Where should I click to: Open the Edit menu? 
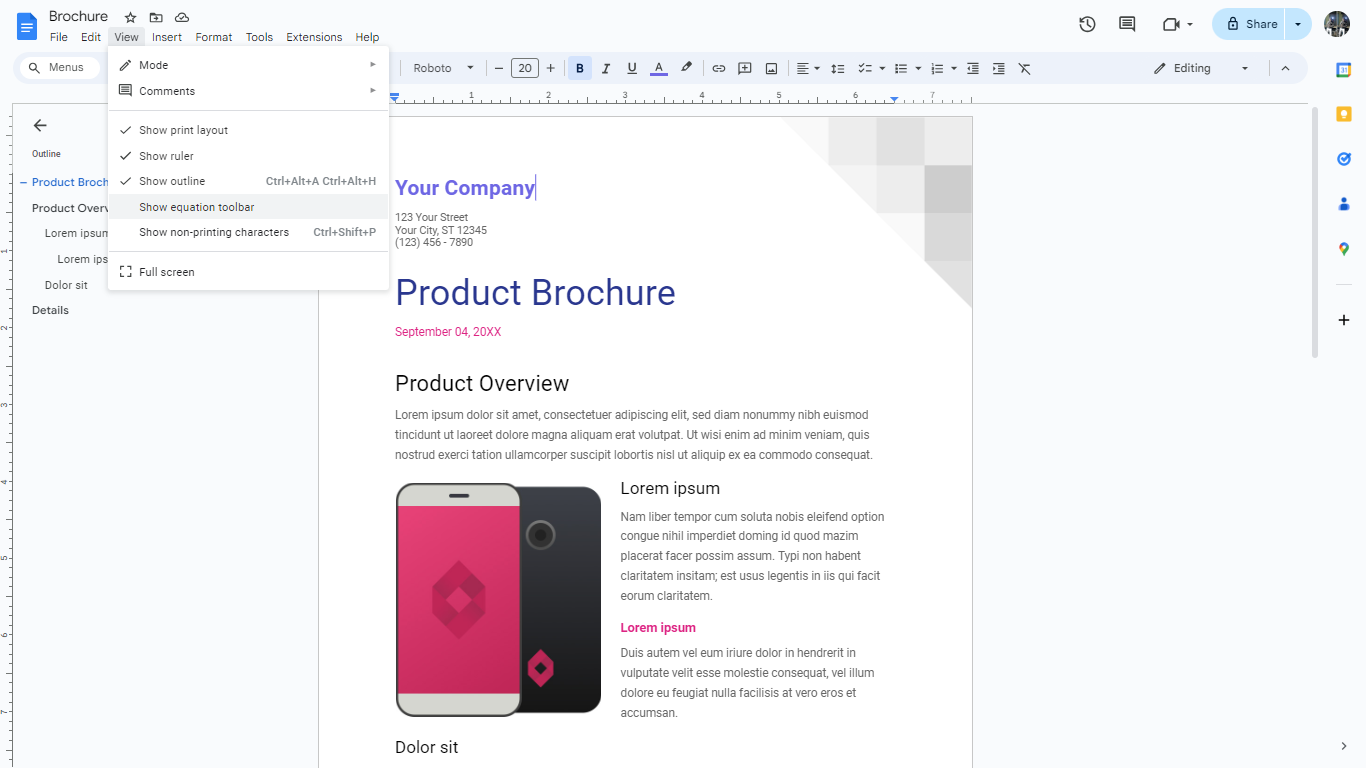[91, 37]
